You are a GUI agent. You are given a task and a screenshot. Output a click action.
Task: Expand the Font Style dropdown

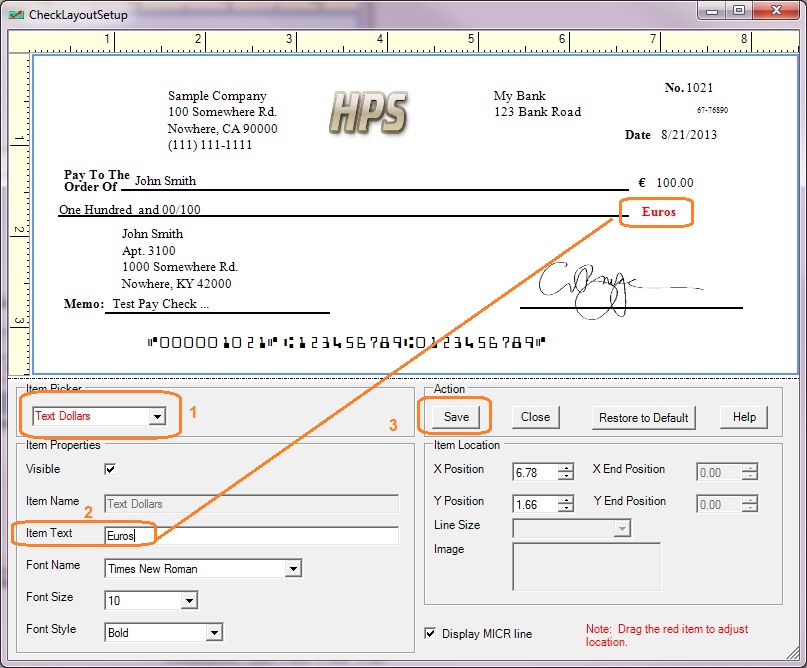[x=213, y=633]
